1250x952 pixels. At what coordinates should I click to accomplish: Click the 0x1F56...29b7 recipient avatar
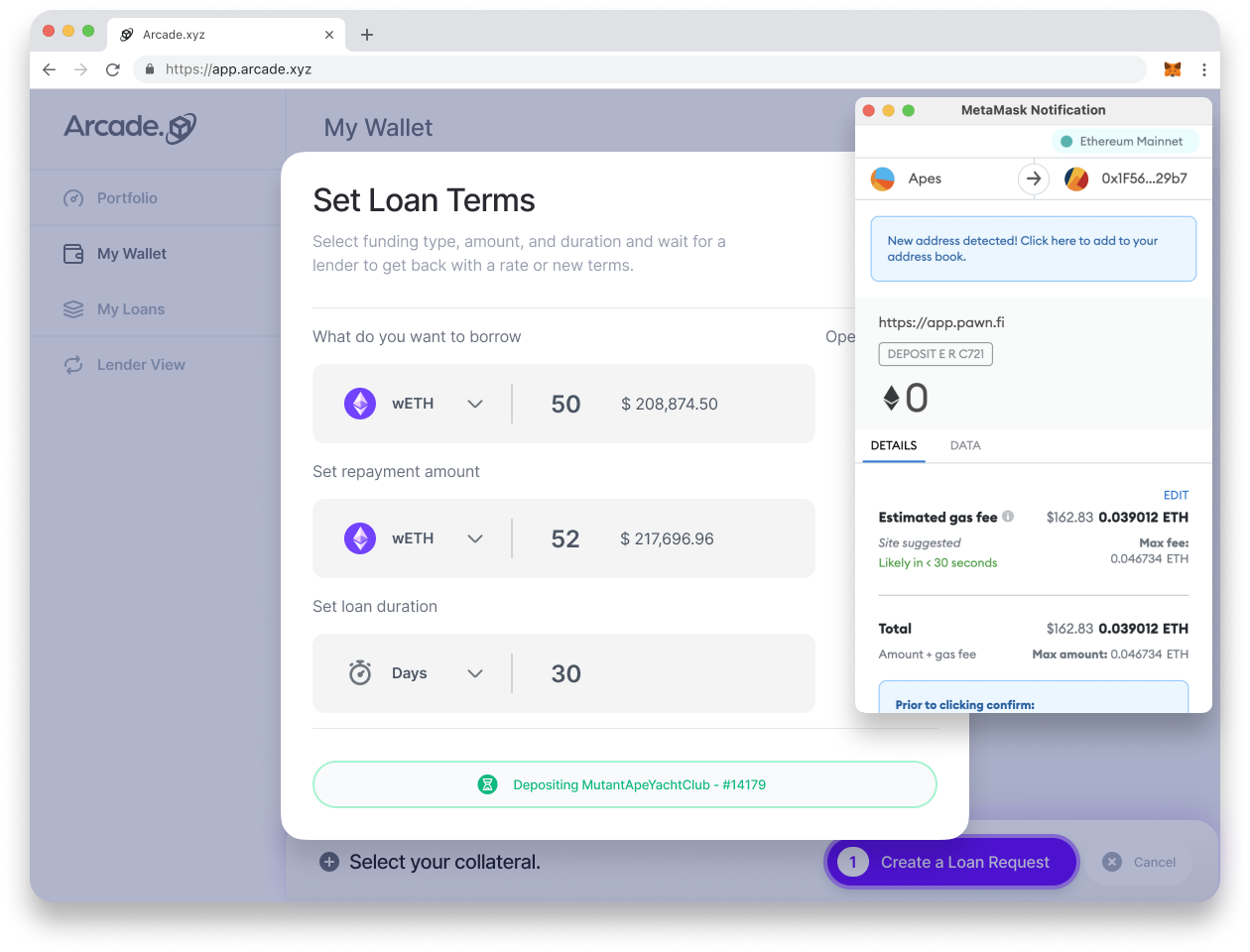coord(1076,179)
